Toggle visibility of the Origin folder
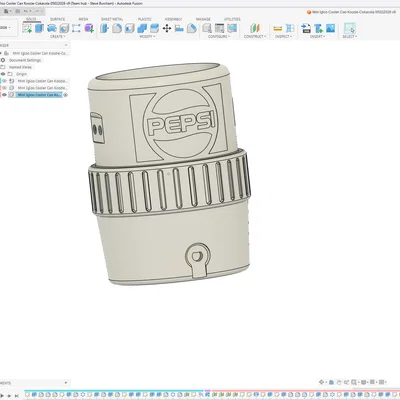Viewport: 400px width, 400px height. tap(3, 74)
